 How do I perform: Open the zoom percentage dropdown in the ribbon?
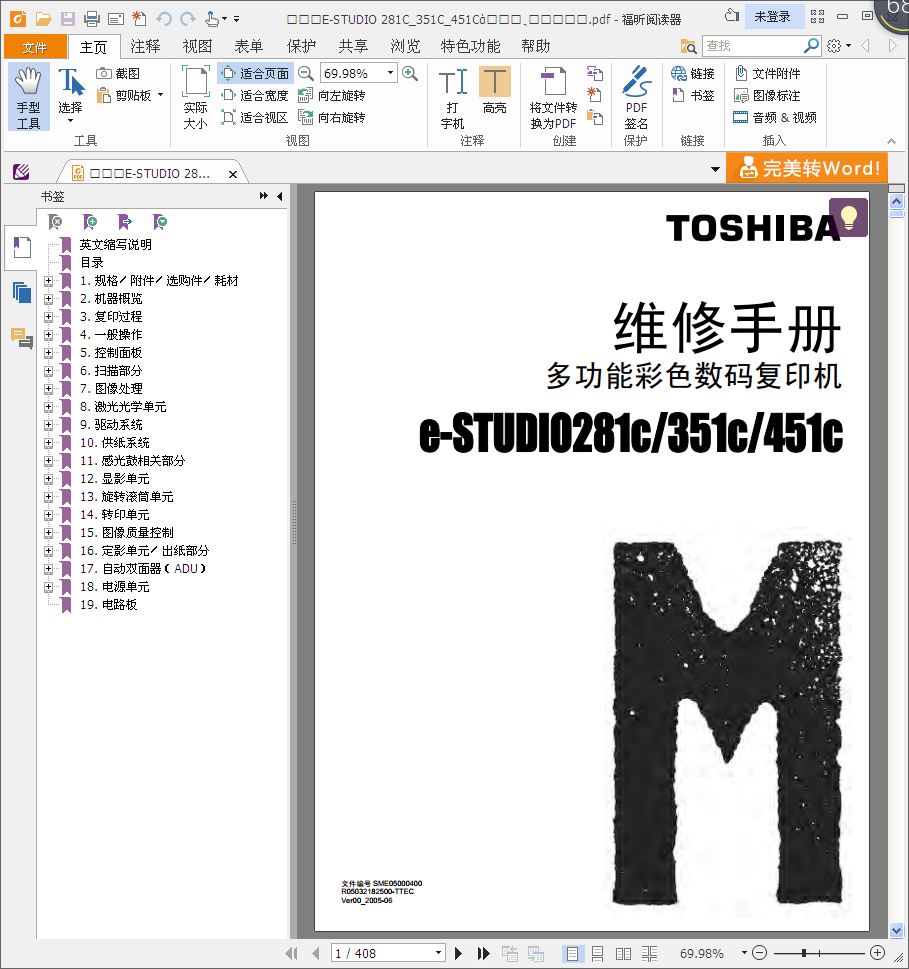point(390,73)
